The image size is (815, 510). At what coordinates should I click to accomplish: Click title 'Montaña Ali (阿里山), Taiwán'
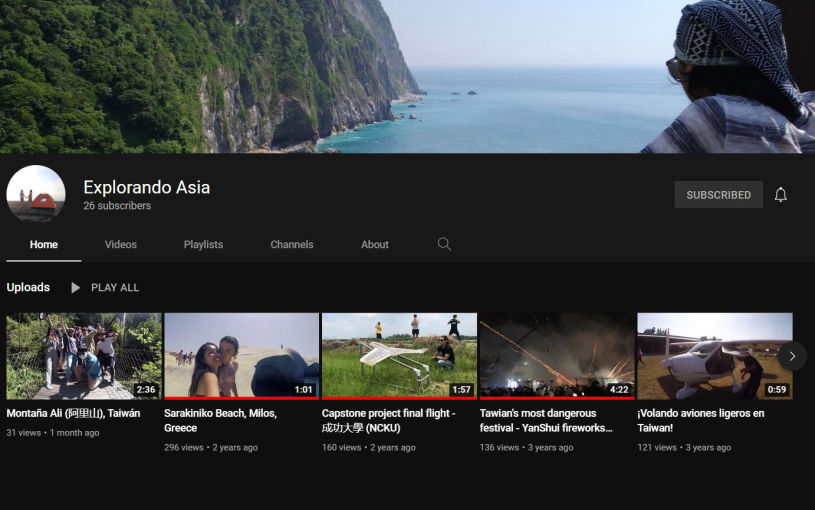[x=73, y=413]
